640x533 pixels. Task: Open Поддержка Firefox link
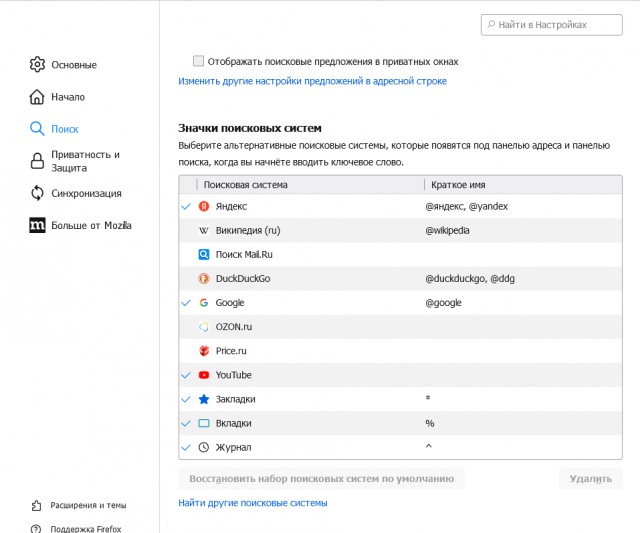click(x=86, y=529)
